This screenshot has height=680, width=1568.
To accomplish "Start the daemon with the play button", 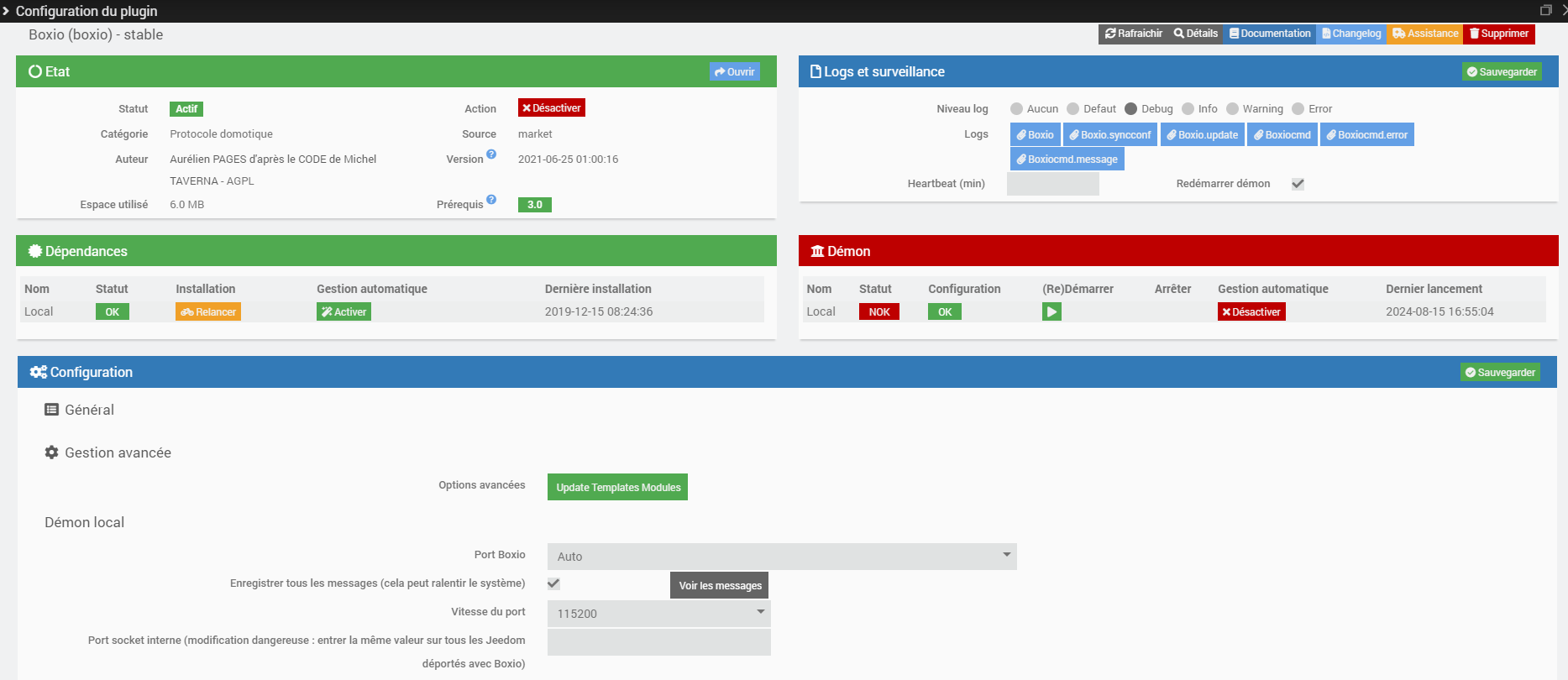I will click(x=1051, y=311).
